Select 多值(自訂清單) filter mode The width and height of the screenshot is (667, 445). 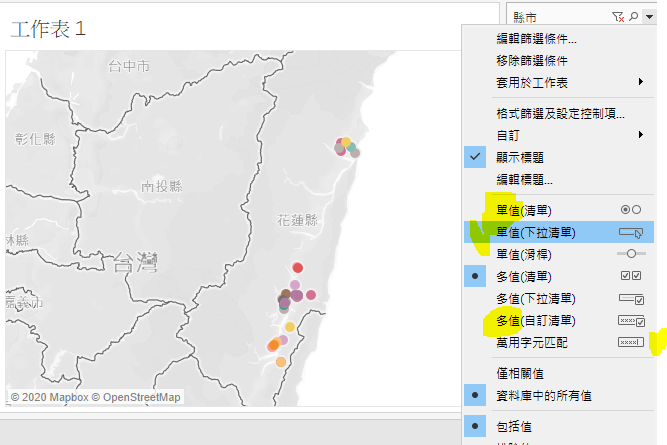pos(559,321)
